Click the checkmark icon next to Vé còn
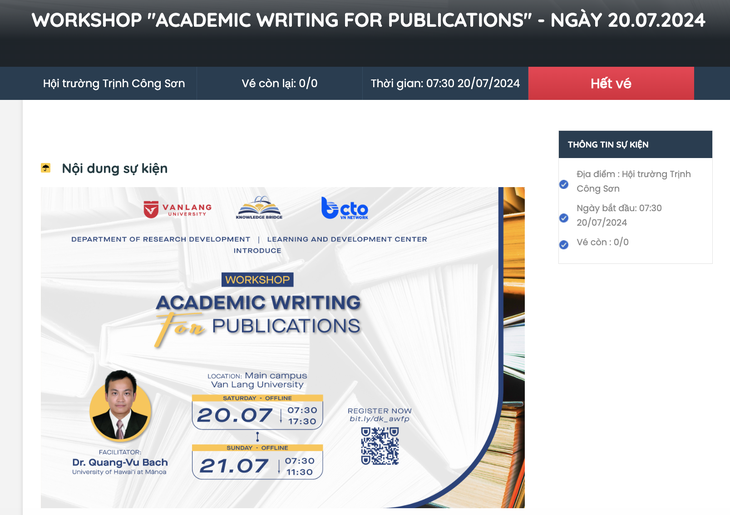 coord(564,244)
